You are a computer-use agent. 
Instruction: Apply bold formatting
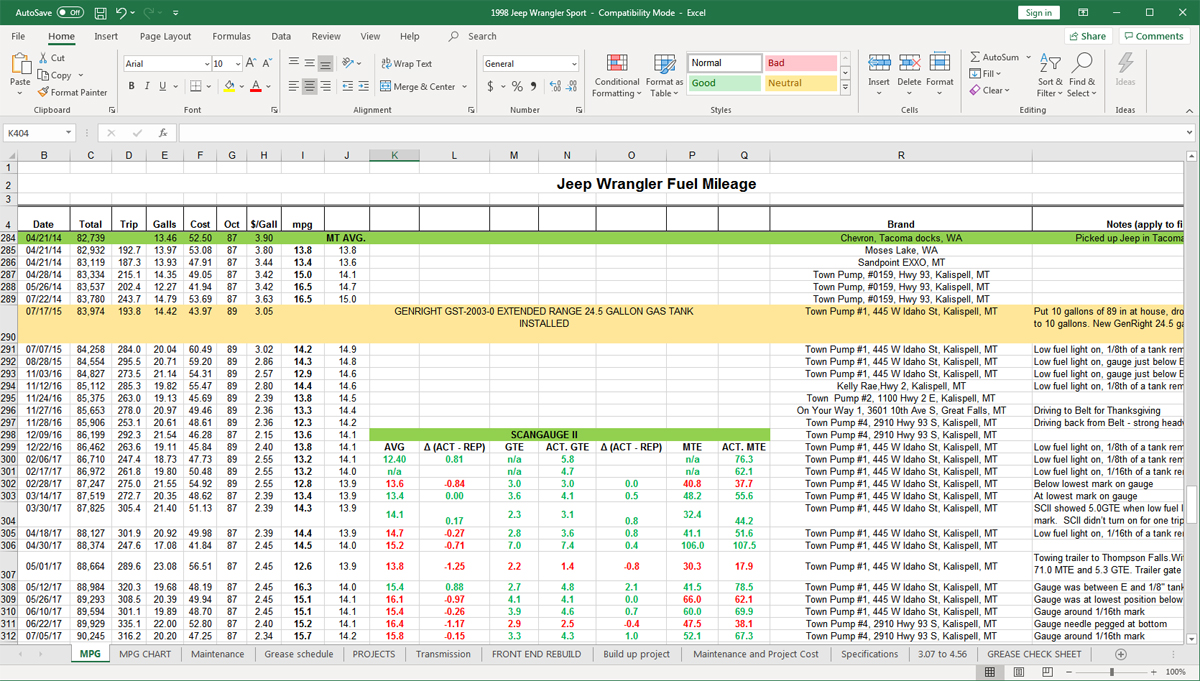point(132,86)
